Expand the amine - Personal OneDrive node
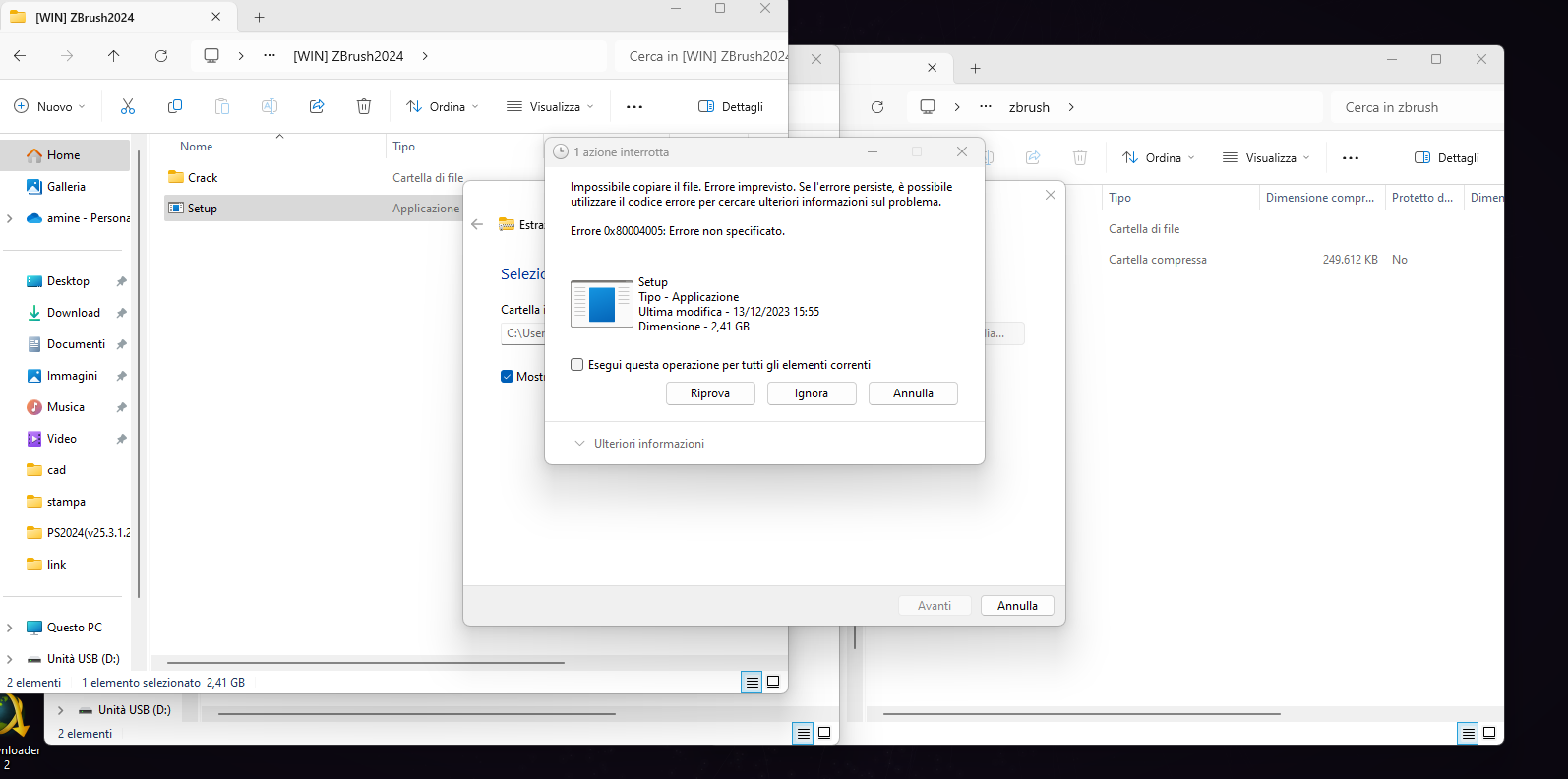 coord(10,218)
